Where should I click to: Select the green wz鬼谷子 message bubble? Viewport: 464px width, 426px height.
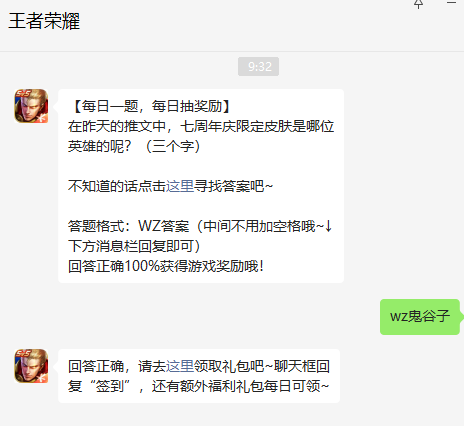[420, 317]
